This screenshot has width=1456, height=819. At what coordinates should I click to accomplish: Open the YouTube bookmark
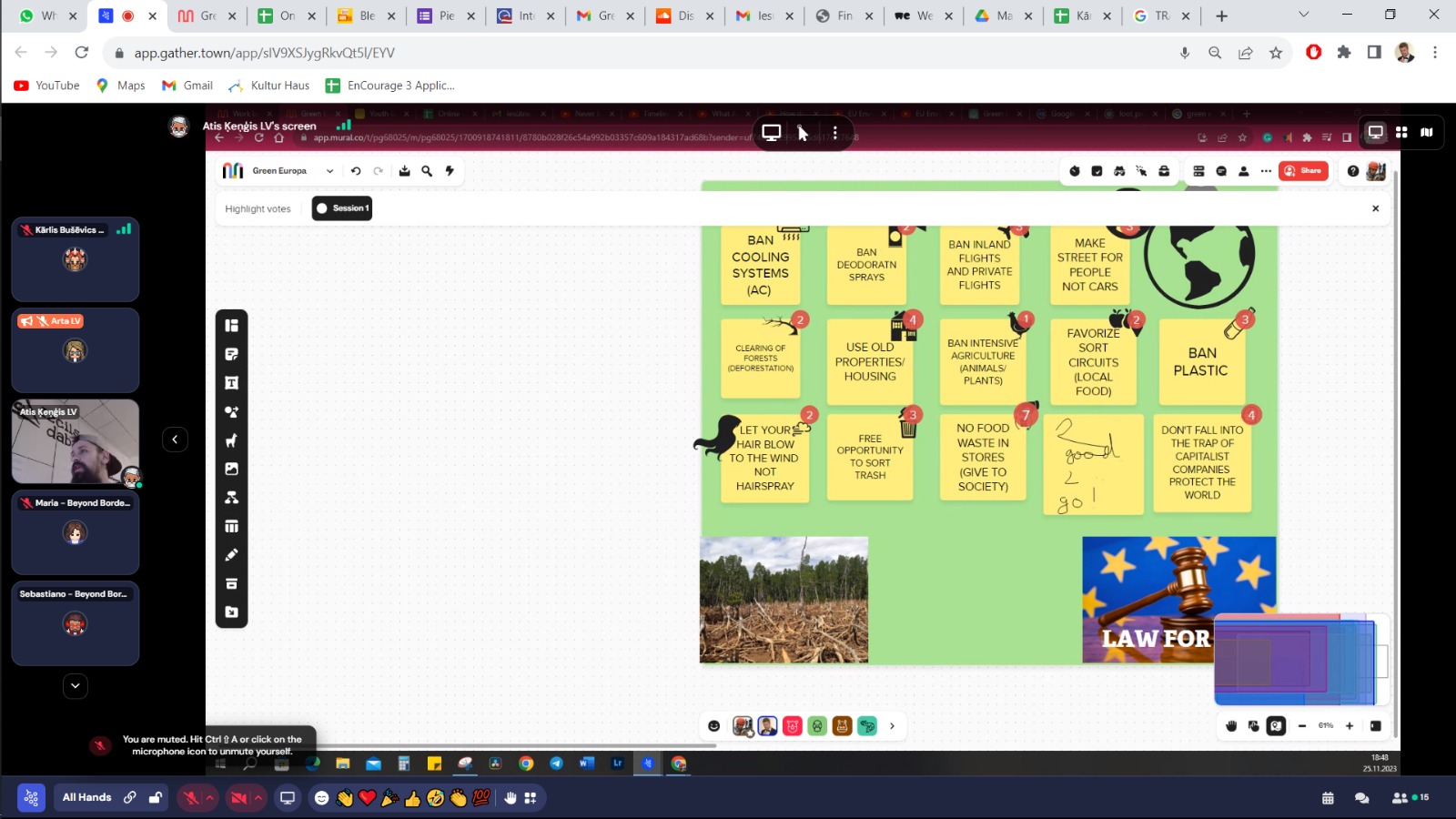pyautogui.click(x=47, y=86)
